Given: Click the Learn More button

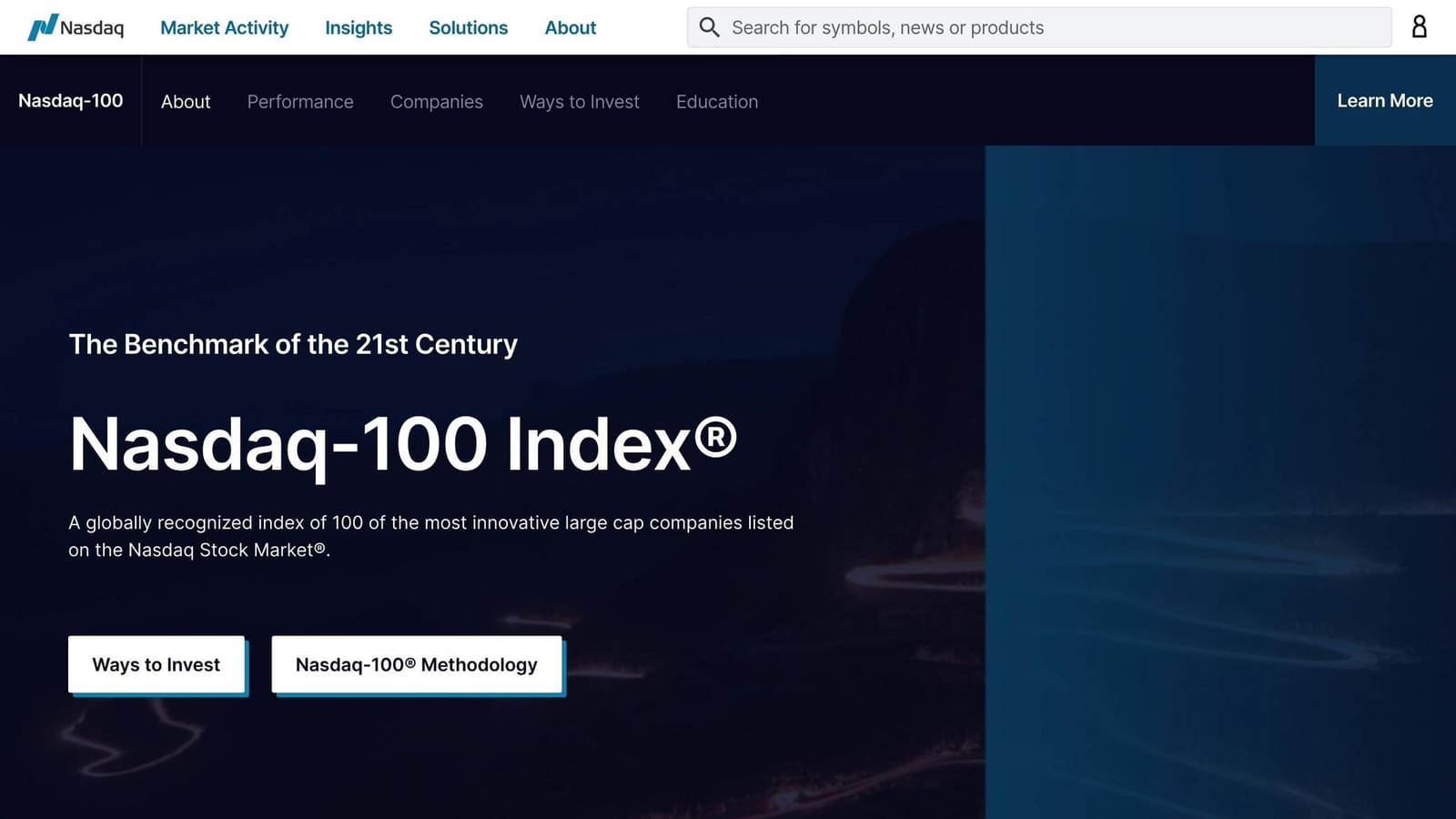Looking at the screenshot, I should 1385,100.
